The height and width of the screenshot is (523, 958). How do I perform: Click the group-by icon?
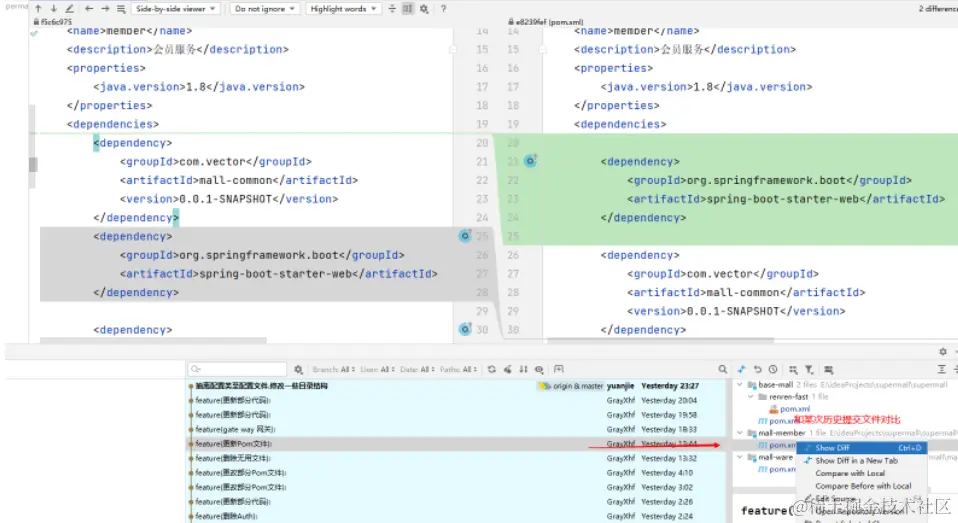click(x=793, y=370)
